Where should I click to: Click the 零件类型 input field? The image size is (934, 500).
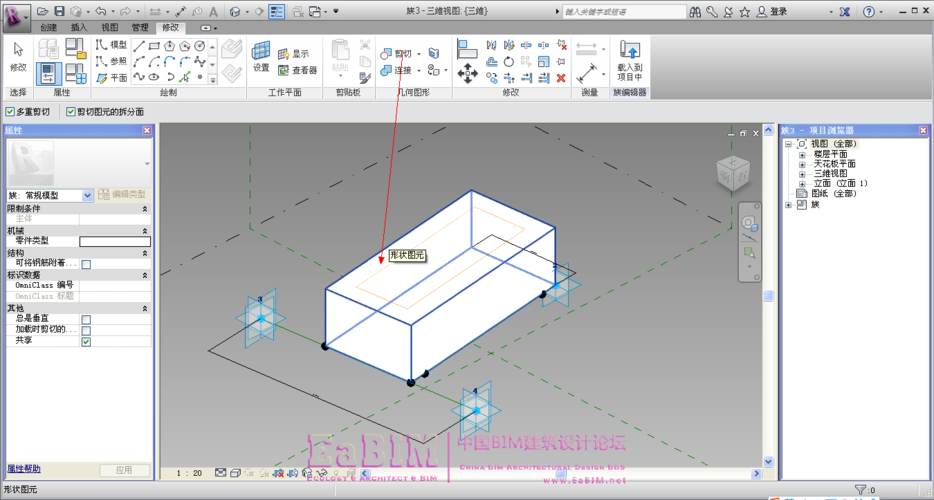click(115, 241)
